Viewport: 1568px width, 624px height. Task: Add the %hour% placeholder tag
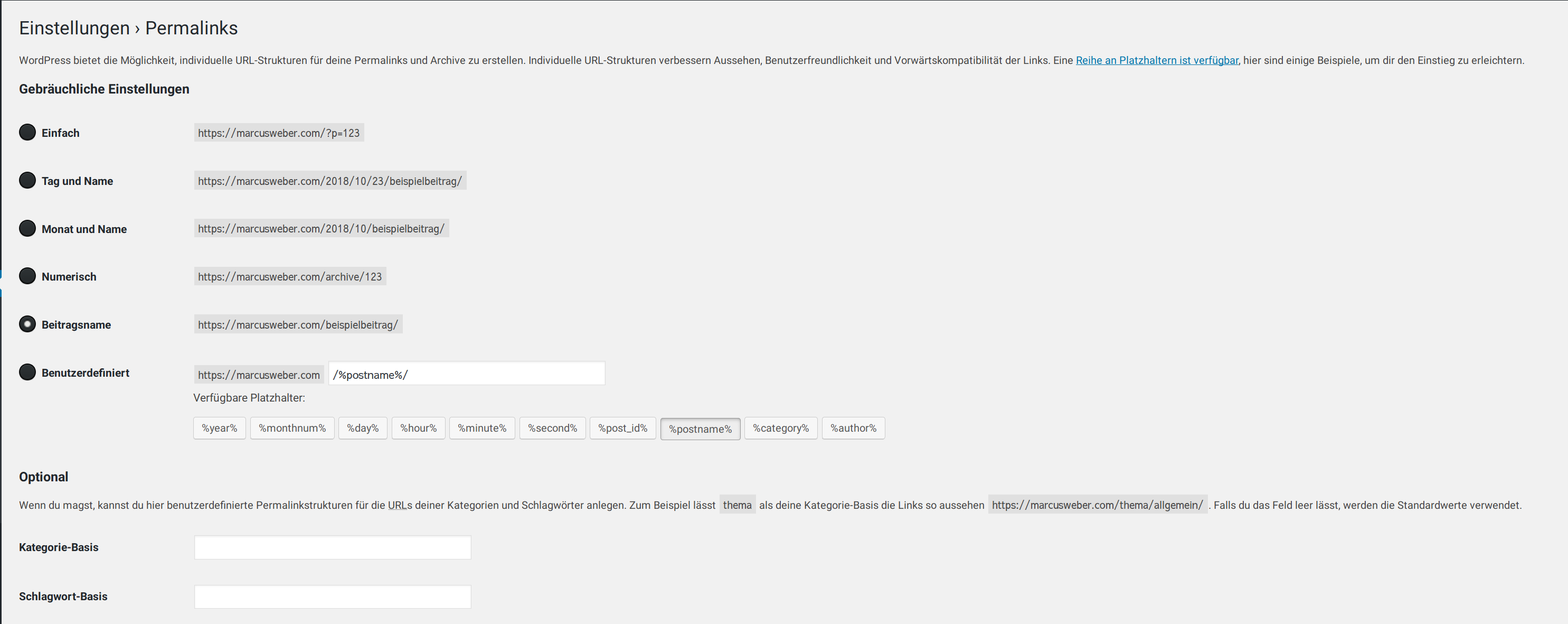(418, 429)
